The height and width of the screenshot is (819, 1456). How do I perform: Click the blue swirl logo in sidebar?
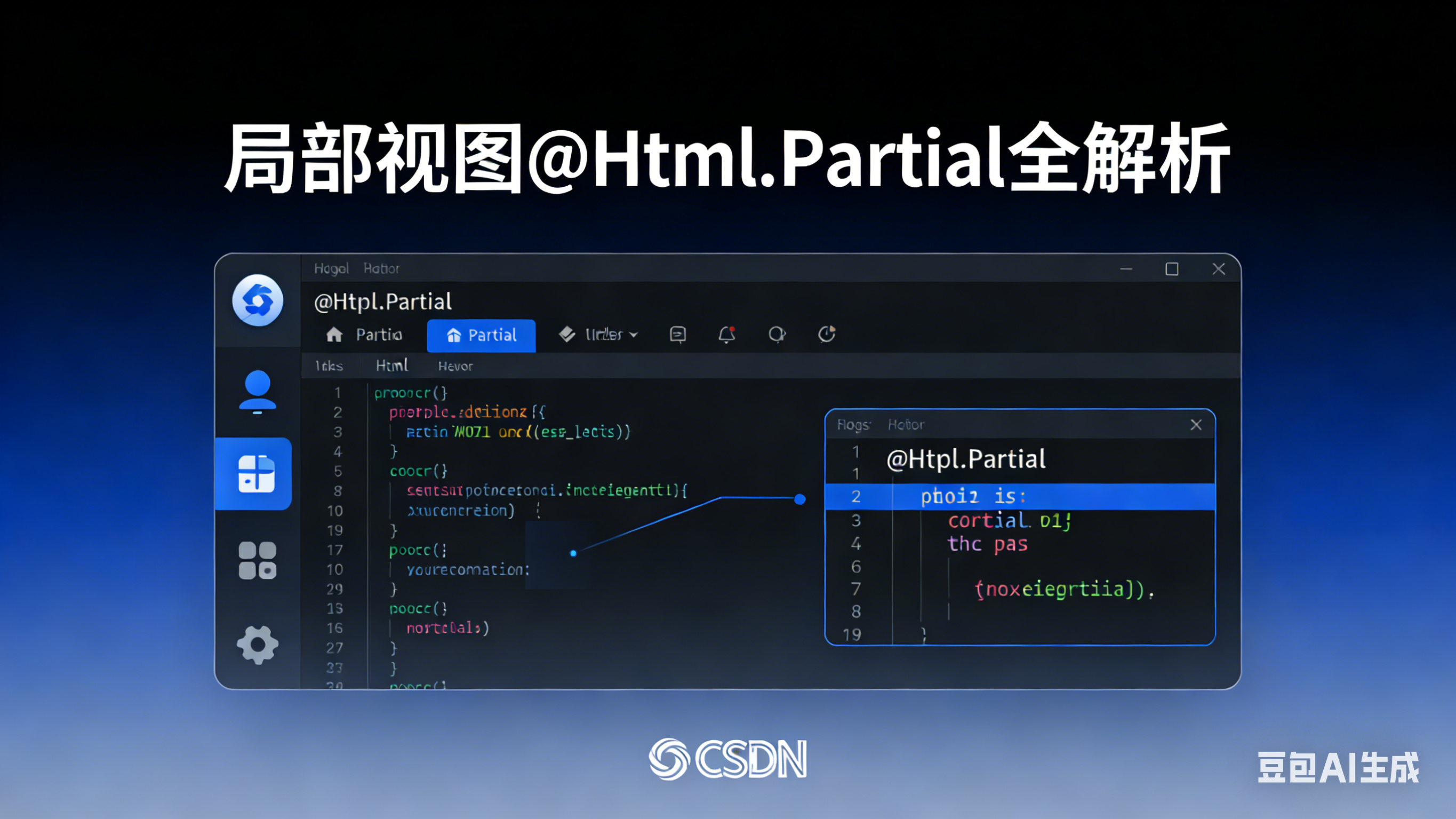click(258, 300)
